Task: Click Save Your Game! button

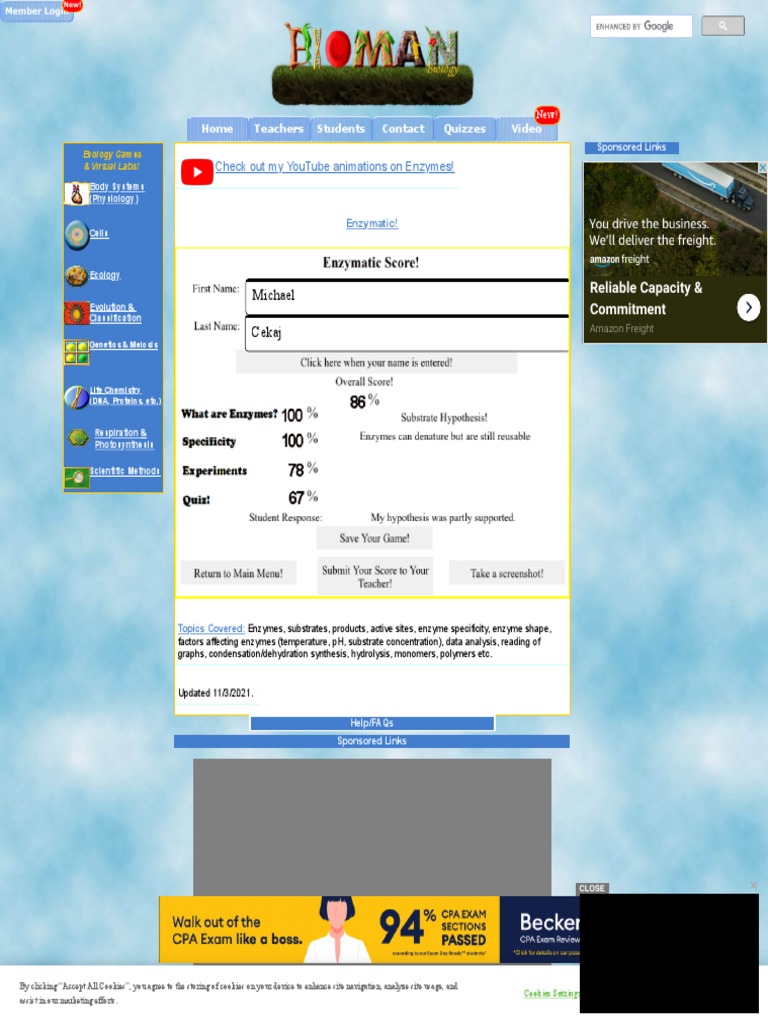Action: point(374,538)
